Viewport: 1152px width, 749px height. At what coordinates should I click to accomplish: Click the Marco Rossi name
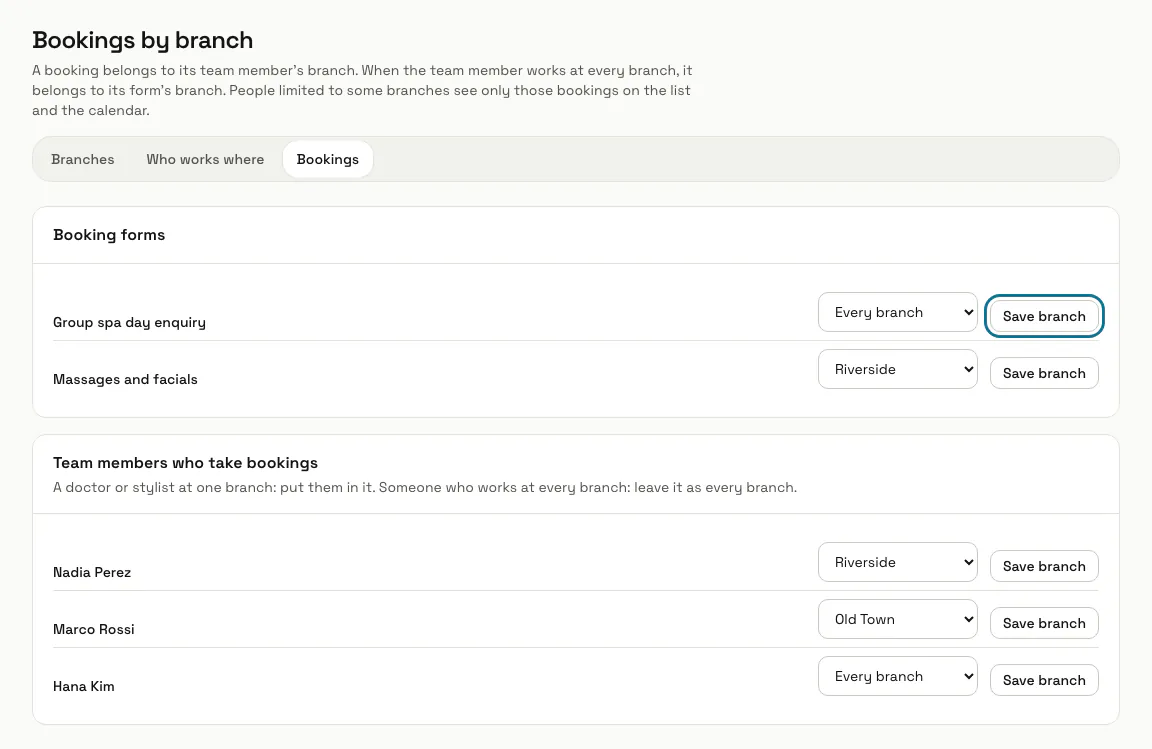point(93,629)
